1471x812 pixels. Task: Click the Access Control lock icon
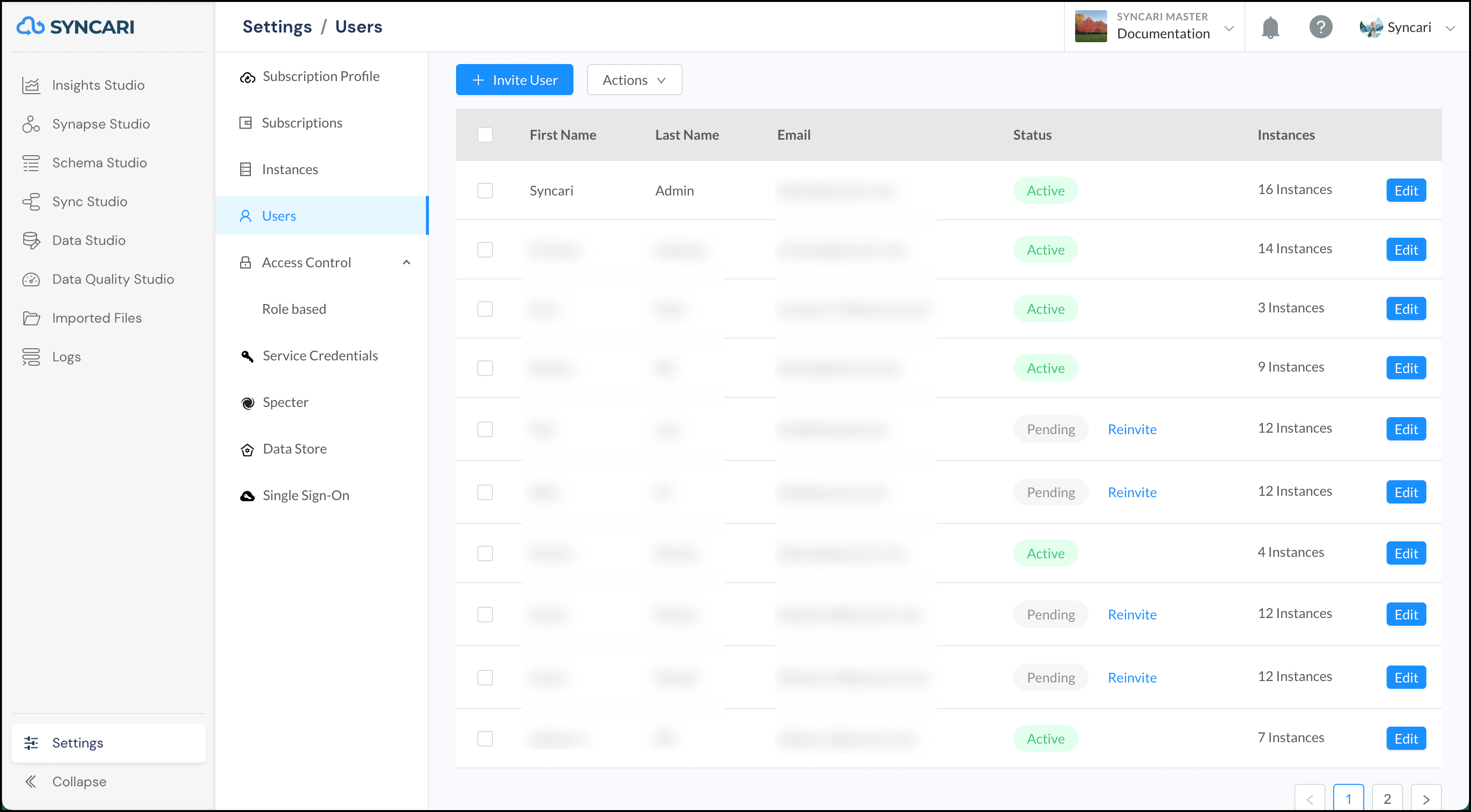[x=245, y=263]
